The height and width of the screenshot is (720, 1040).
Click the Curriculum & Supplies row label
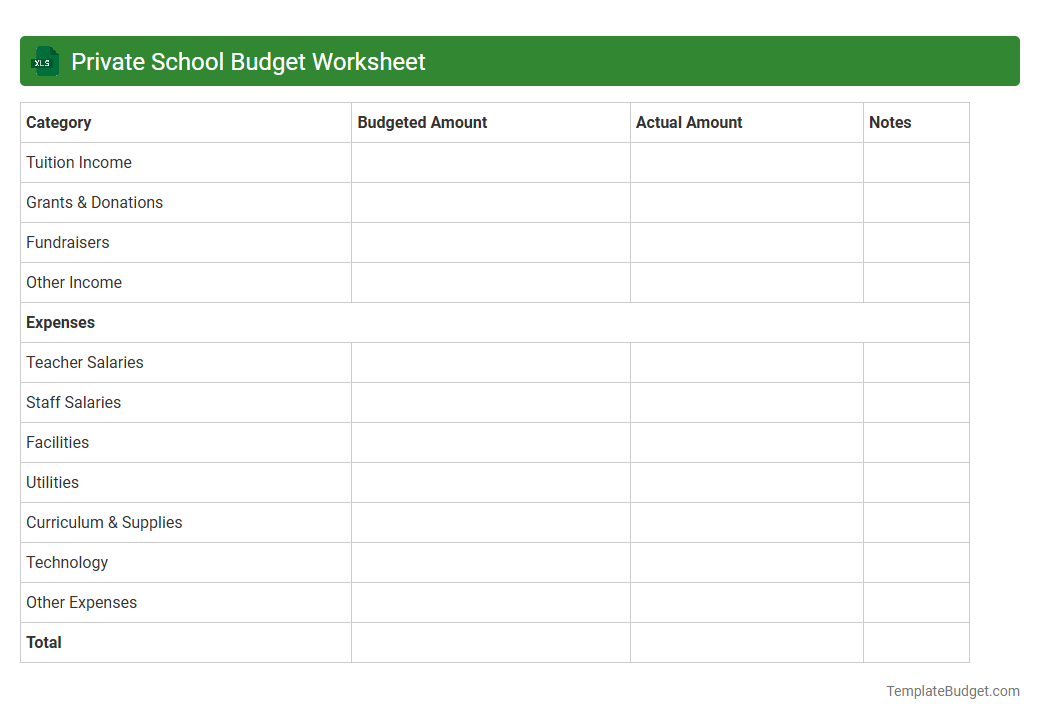104,522
